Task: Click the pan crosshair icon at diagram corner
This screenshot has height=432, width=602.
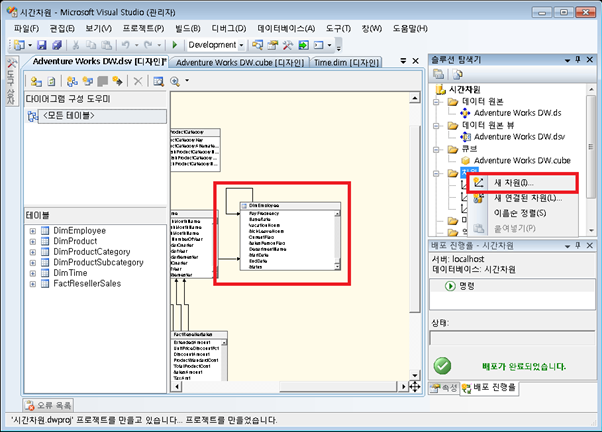Action: (x=415, y=386)
